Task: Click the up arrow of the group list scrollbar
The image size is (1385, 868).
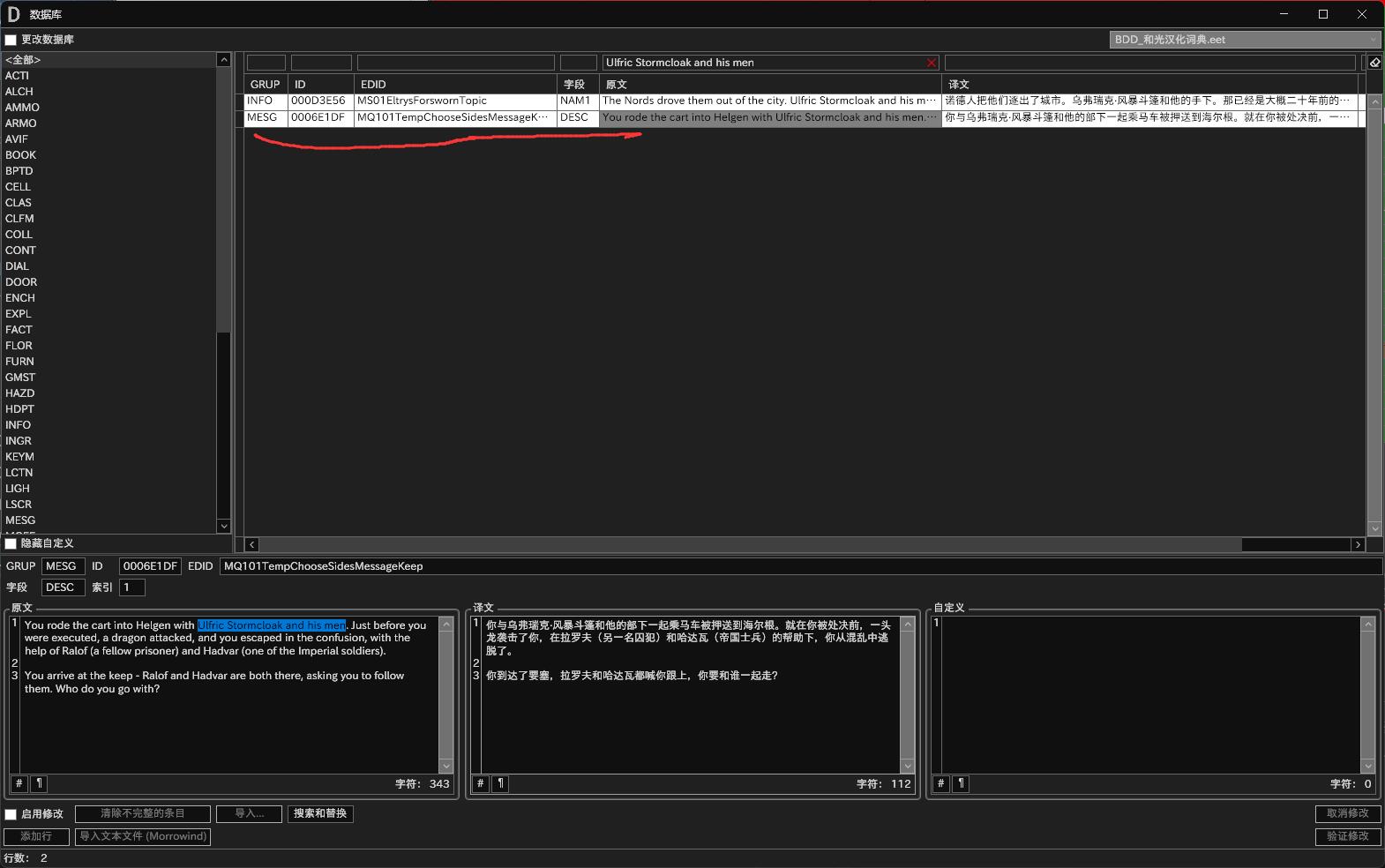Action: tap(224, 60)
